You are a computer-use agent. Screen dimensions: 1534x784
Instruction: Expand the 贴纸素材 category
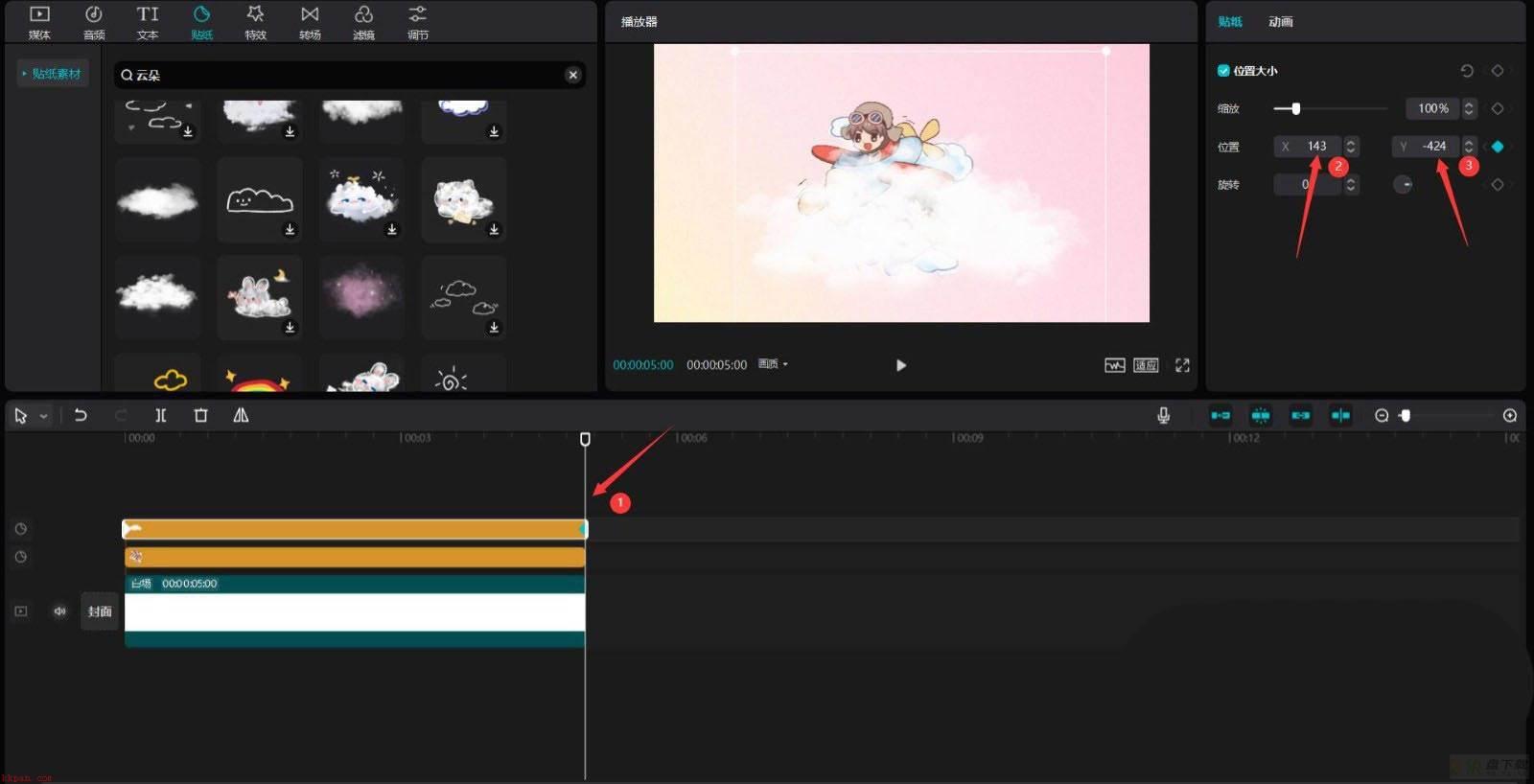tap(53, 74)
